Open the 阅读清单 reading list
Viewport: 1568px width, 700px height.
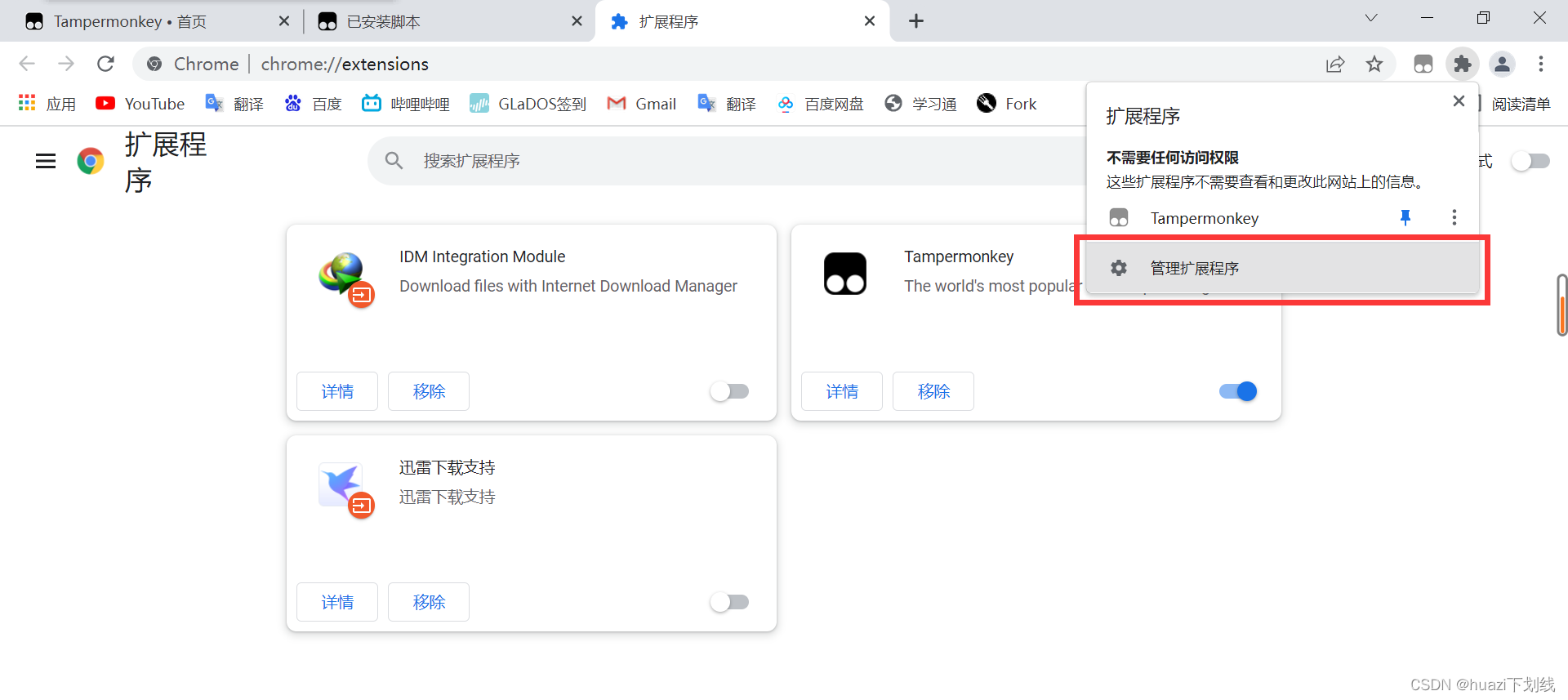(1521, 104)
